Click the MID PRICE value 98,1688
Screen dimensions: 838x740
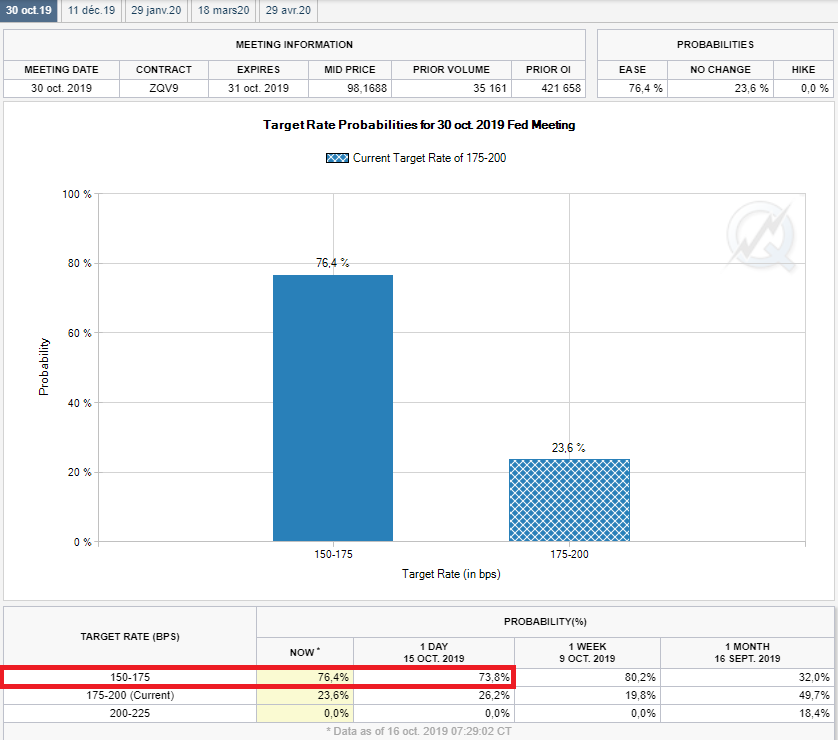[x=348, y=88]
